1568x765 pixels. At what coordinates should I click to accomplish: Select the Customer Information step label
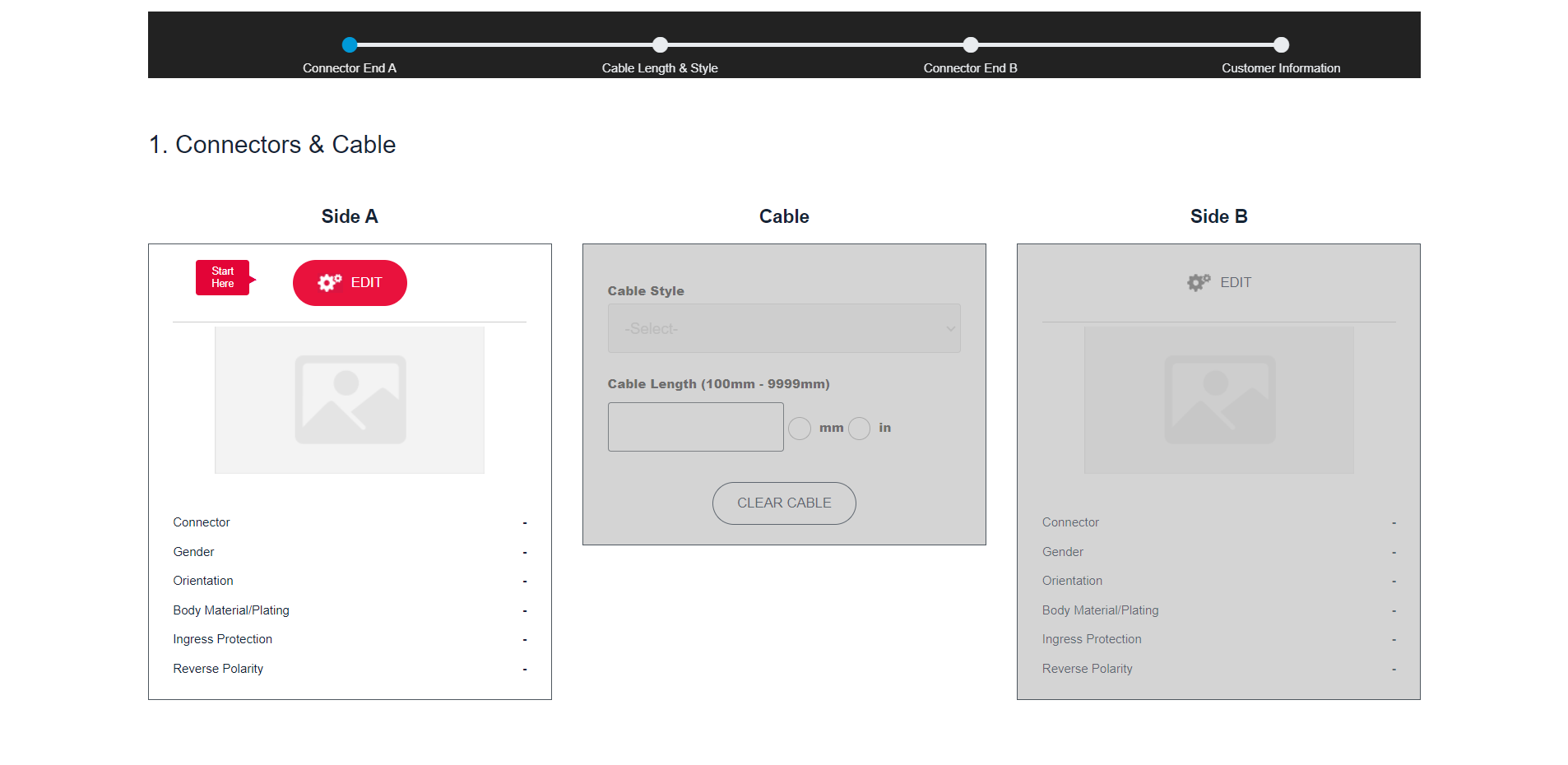pos(1281,68)
